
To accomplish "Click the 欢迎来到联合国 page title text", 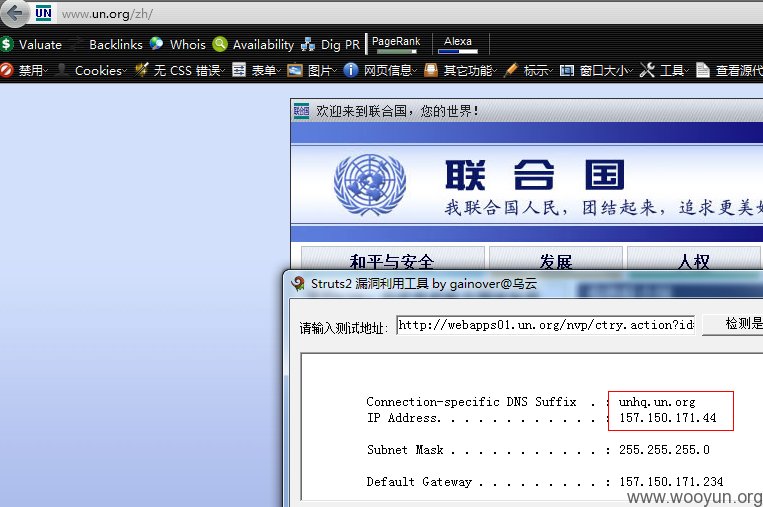I will (397, 111).
